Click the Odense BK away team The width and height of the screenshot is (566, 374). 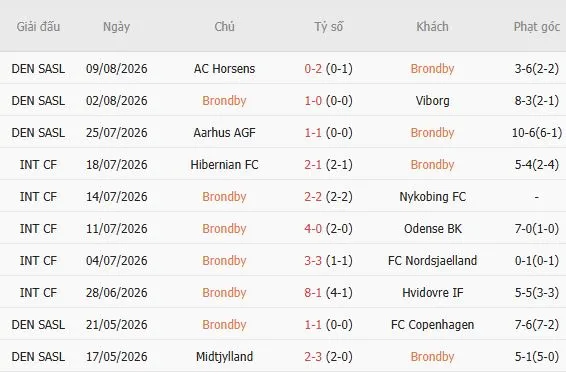tap(432, 229)
